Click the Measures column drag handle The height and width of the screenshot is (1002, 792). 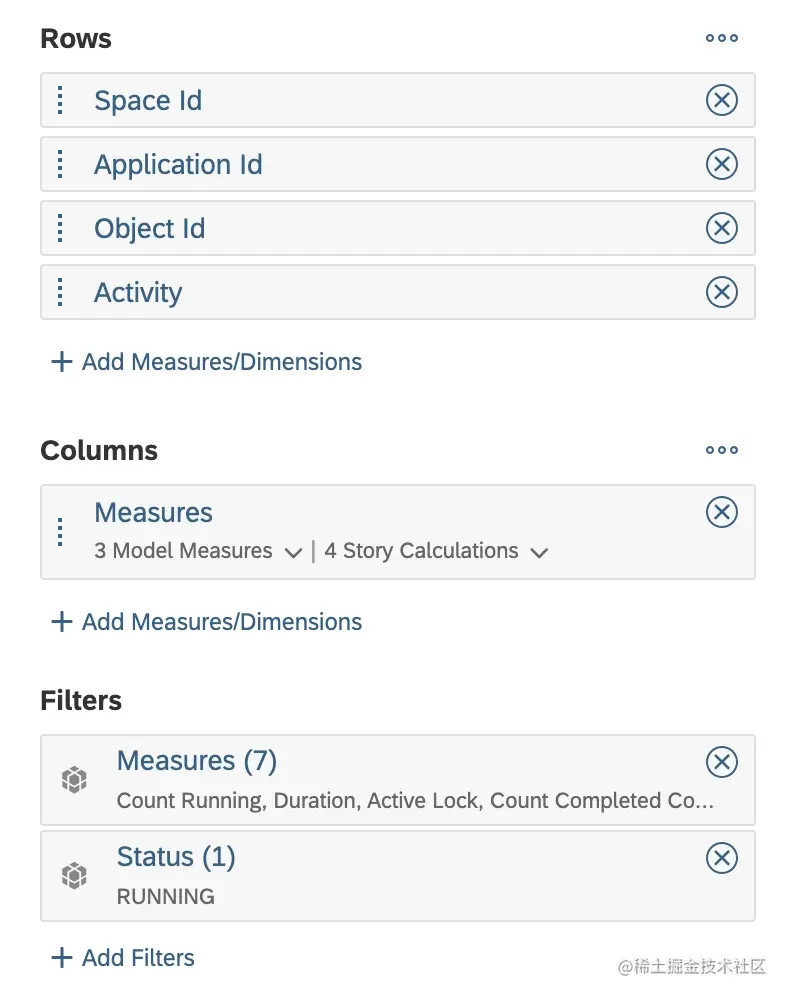click(60, 532)
